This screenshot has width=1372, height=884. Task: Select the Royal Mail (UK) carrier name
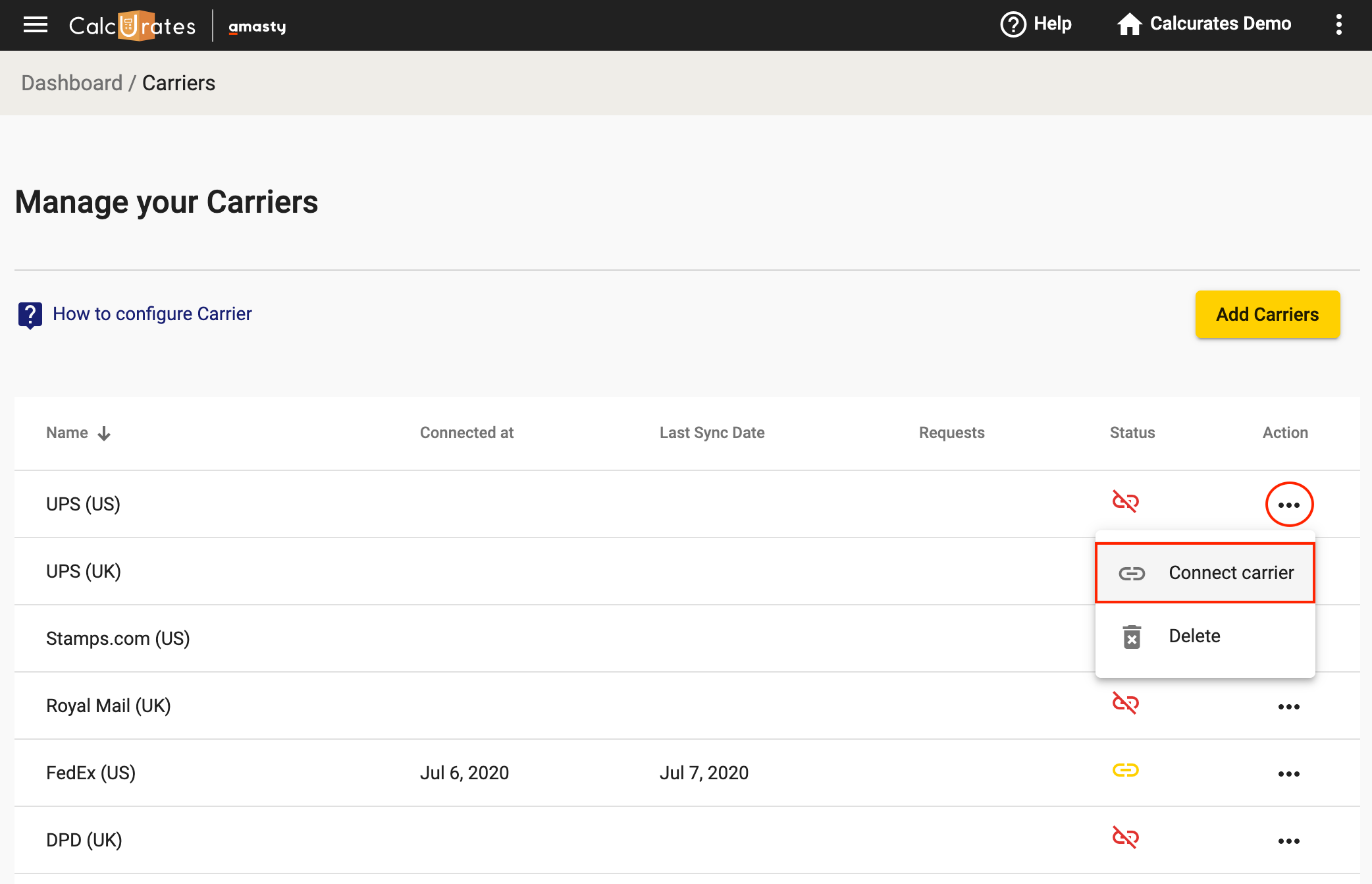click(109, 705)
